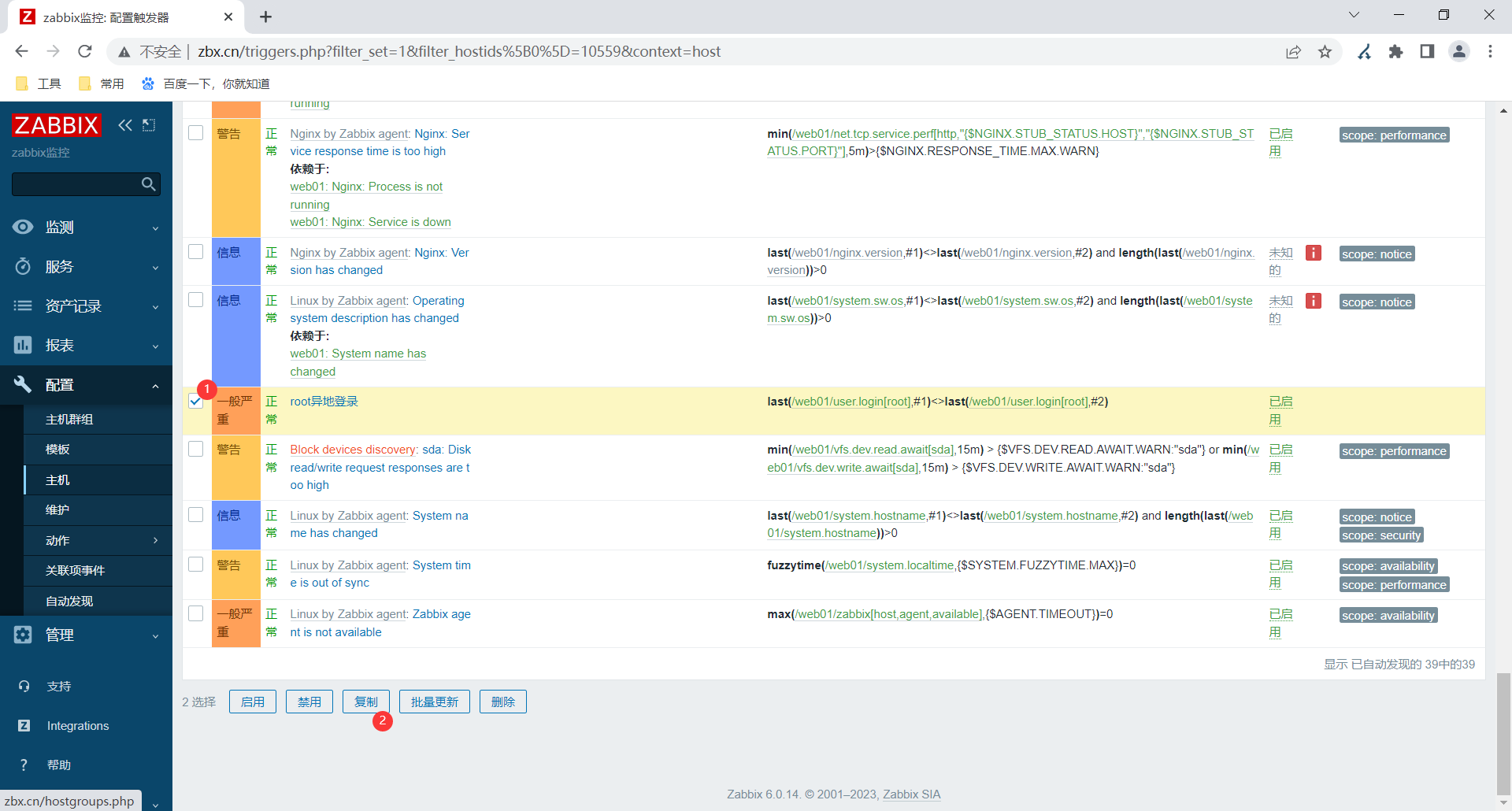
Task: Open the Chrome three-dot menu
Action: (1490, 51)
